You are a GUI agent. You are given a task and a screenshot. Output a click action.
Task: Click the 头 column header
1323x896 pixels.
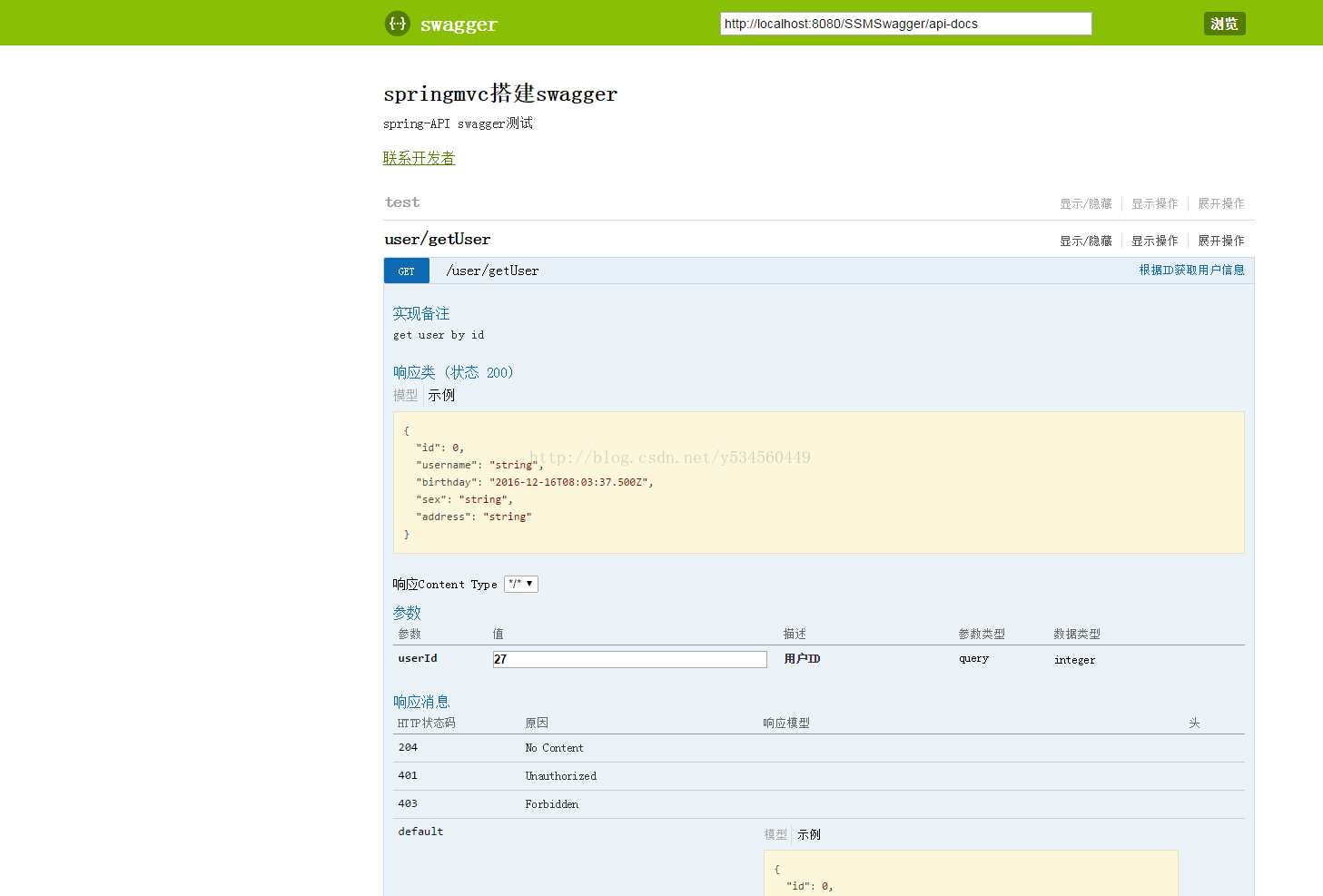click(1194, 723)
